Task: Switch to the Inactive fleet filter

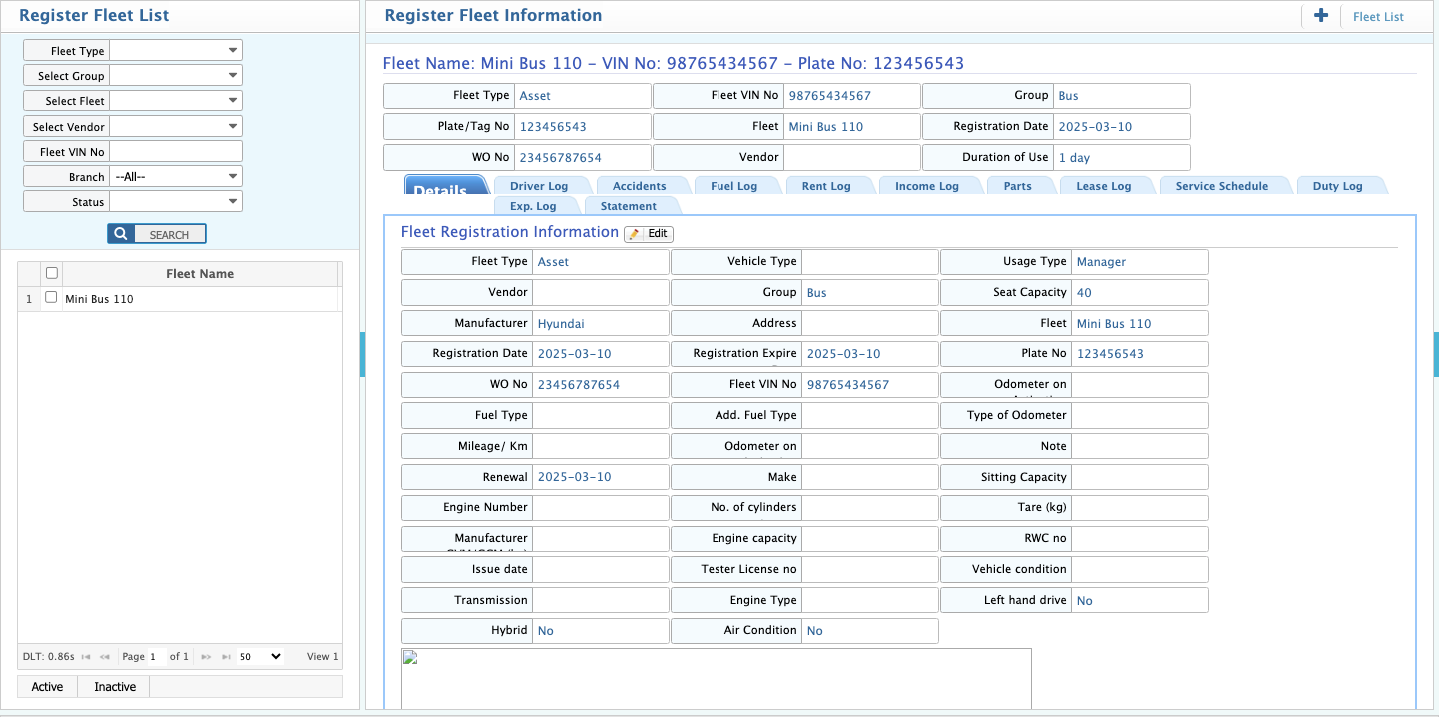Action: (113, 686)
